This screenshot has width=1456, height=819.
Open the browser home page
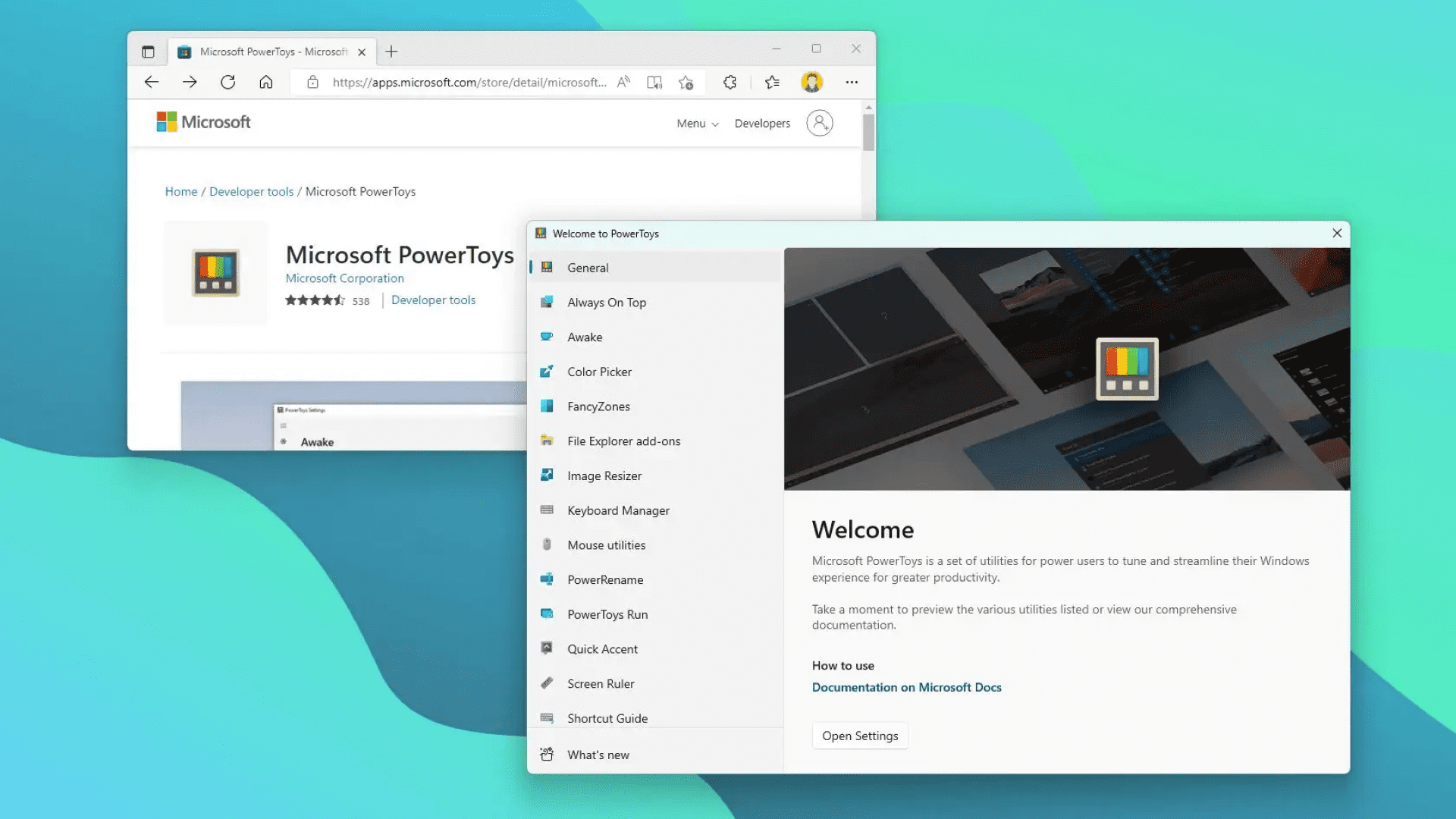click(265, 82)
